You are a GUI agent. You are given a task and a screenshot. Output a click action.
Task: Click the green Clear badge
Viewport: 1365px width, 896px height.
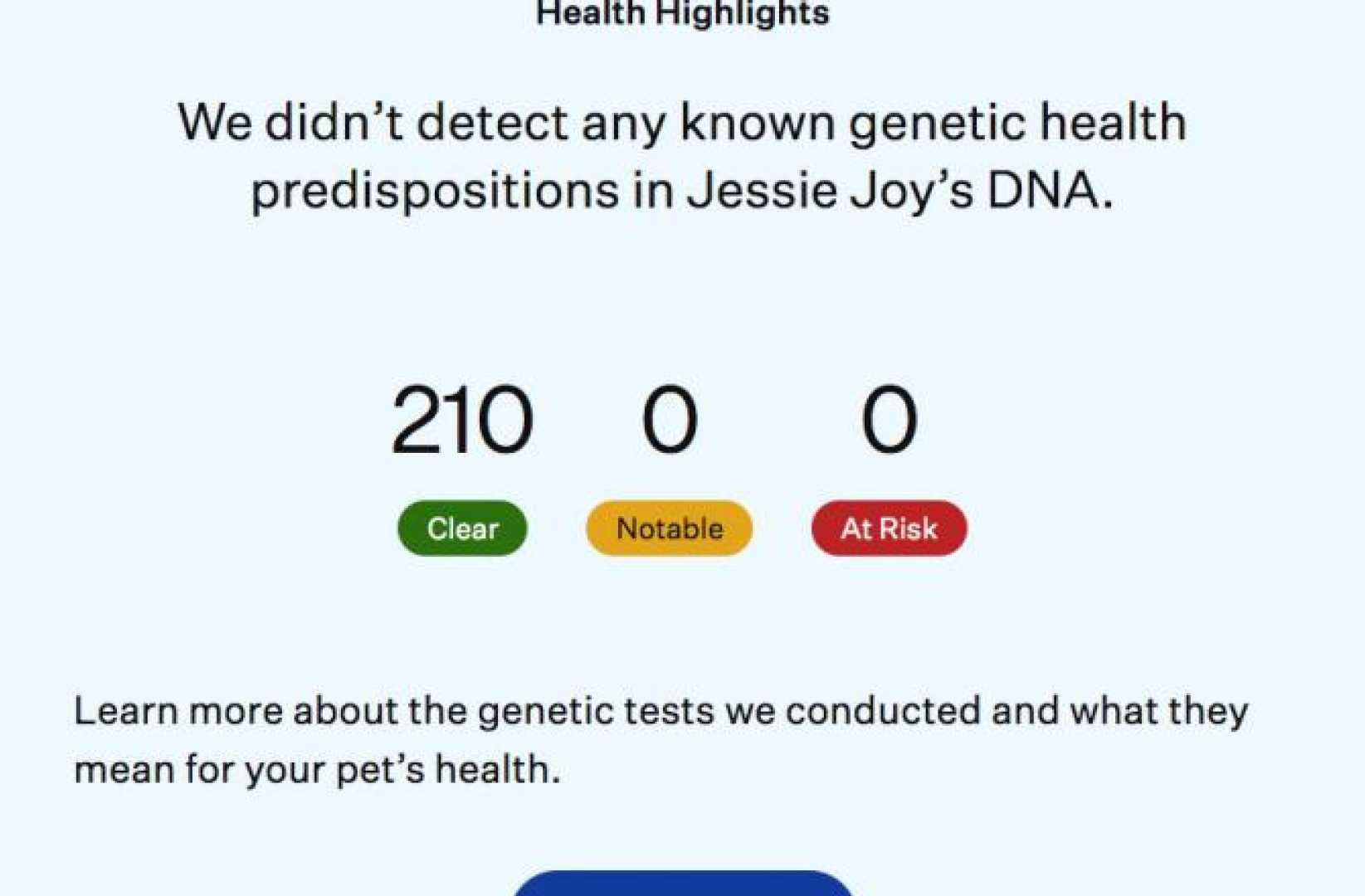pyautogui.click(x=462, y=528)
